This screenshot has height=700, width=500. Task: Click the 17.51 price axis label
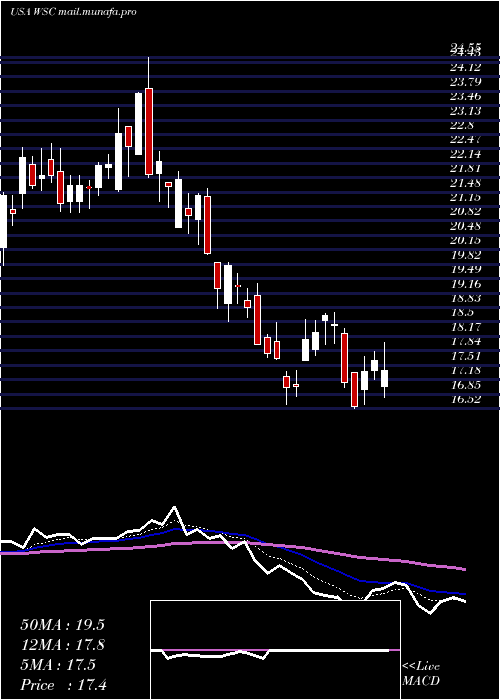click(465, 356)
